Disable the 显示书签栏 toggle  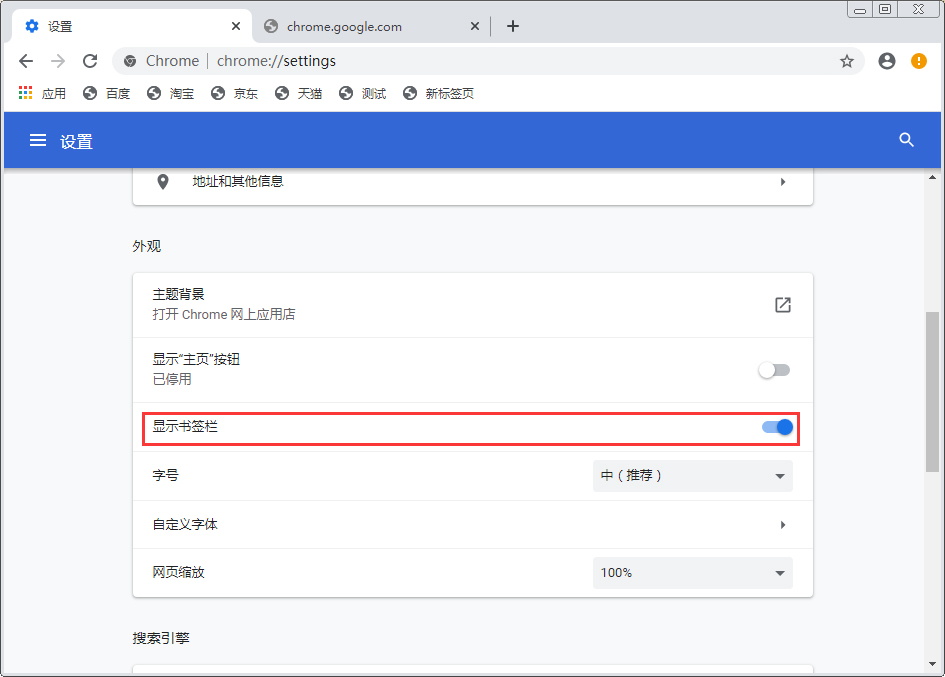pyautogui.click(x=775, y=427)
